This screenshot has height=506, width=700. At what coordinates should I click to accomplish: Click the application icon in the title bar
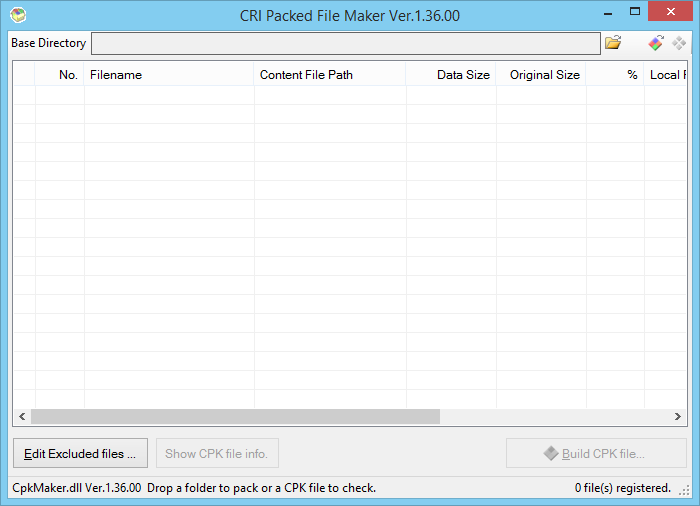(x=18, y=15)
